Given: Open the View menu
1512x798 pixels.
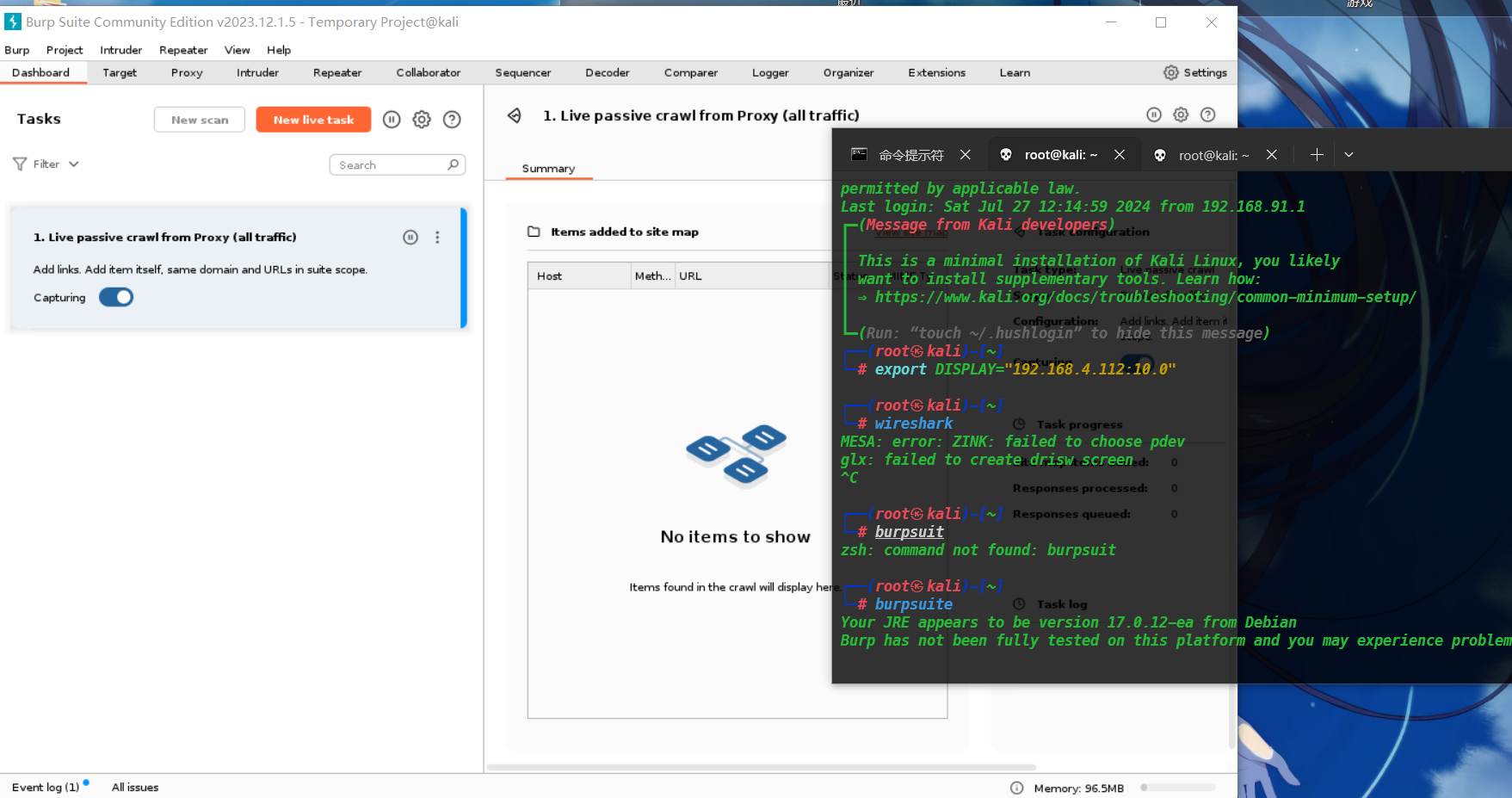Looking at the screenshot, I should pyautogui.click(x=238, y=50).
